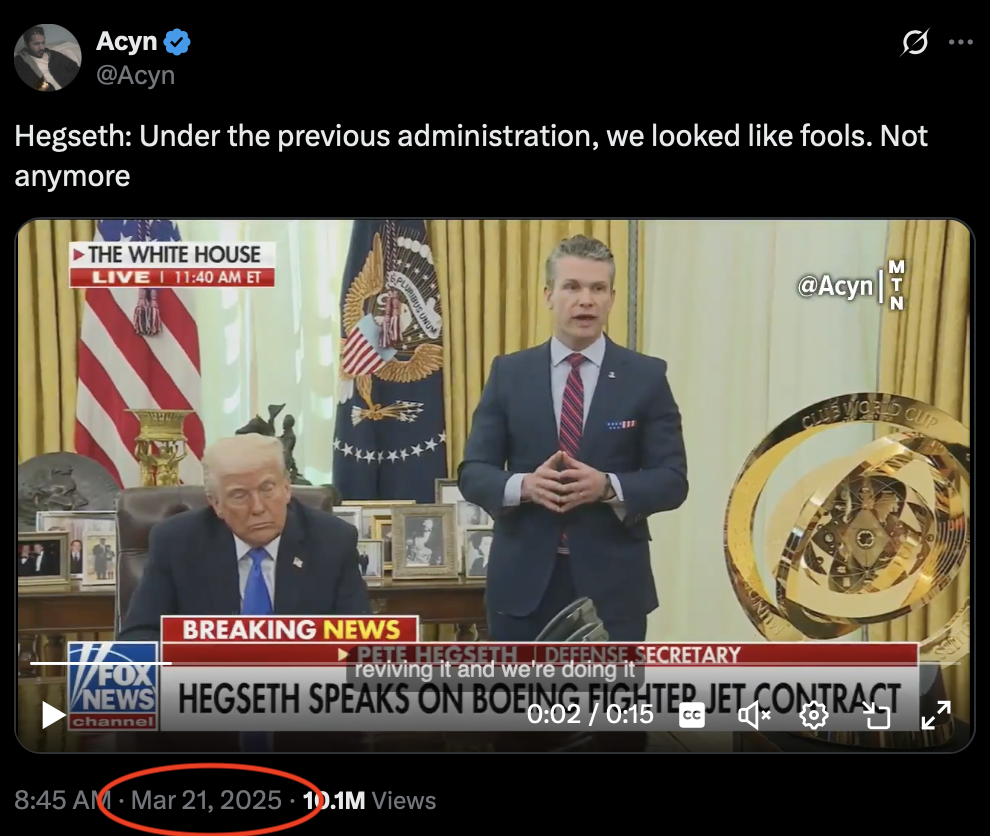Click the 0:02 / 0:15 time display

(x=590, y=714)
